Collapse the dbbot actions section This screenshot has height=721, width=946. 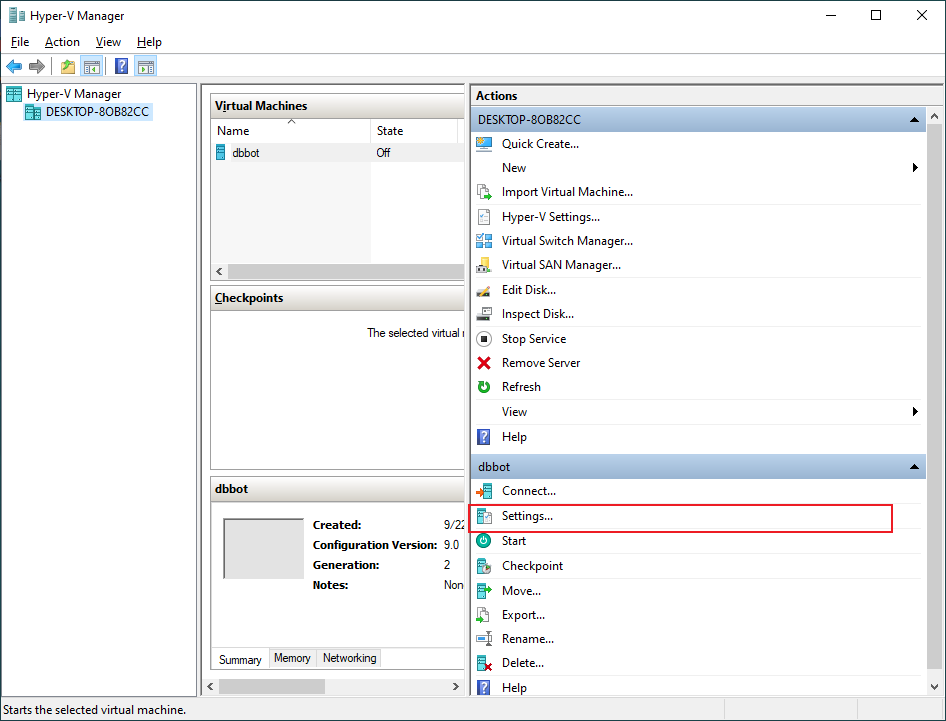tap(914, 466)
